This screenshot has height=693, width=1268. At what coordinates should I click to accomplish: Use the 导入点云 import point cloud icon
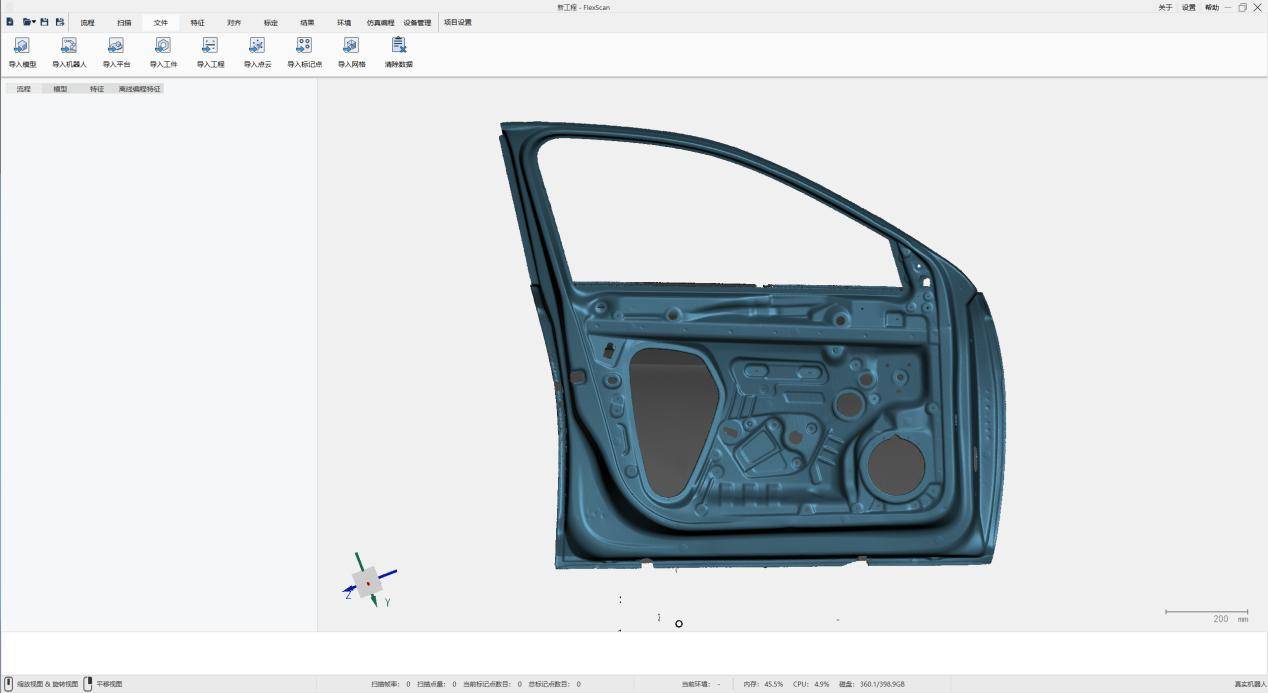pos(256,50)
